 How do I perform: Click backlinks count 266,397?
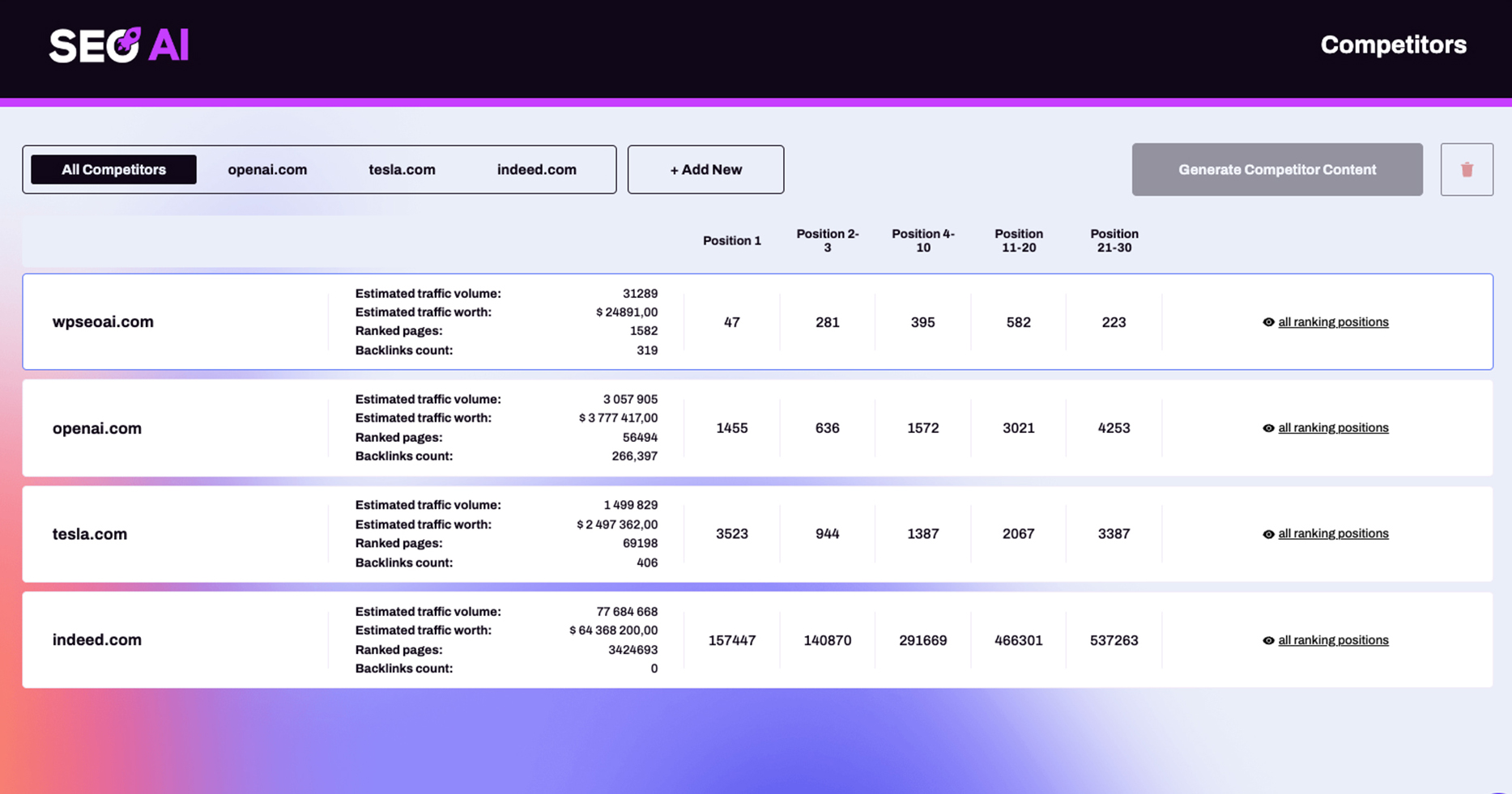tap(634, 456)
